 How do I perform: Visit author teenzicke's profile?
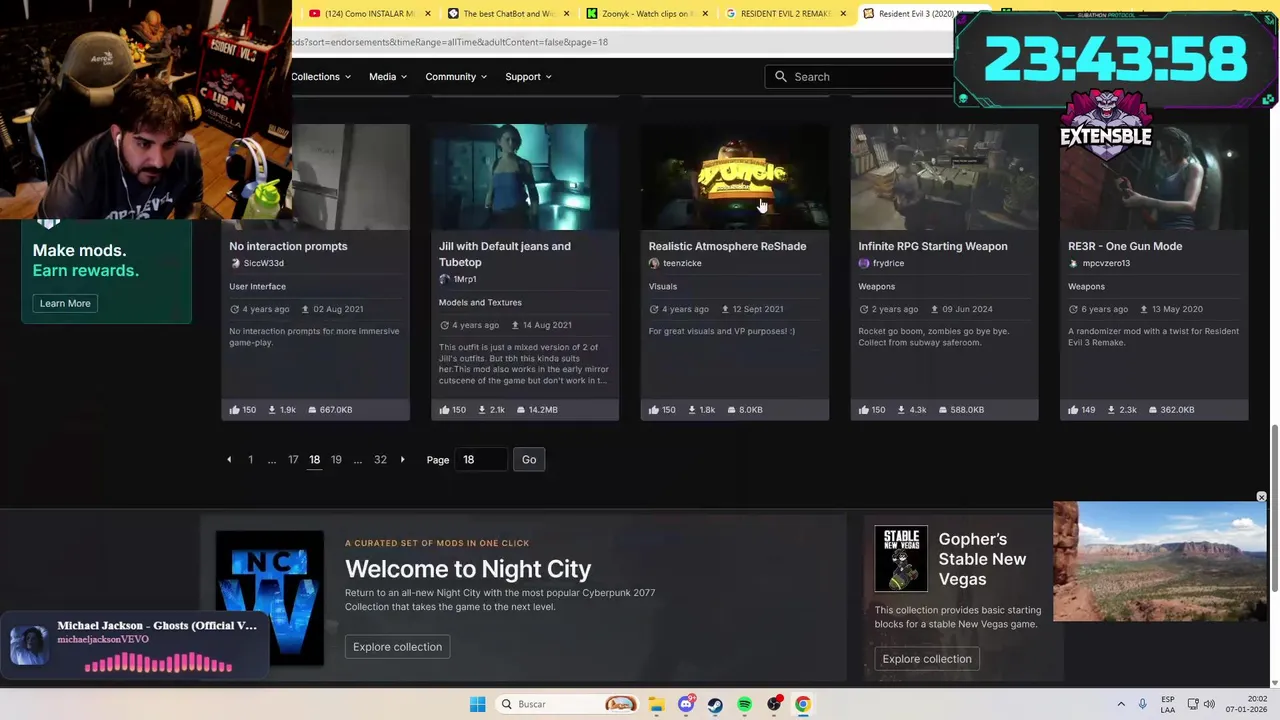pyautogui.click(x=682, y=263)
